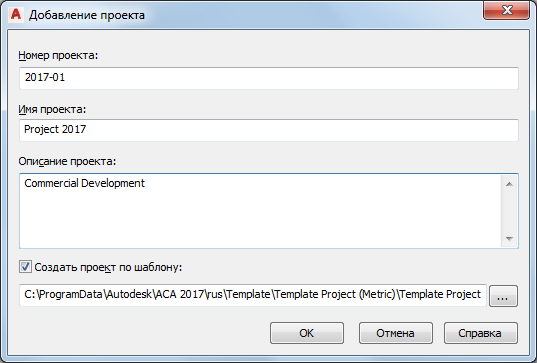Click the description scrollbar down arrow
Image resolution: width=537 pixels, height=363 pixels.
(509, 238)
